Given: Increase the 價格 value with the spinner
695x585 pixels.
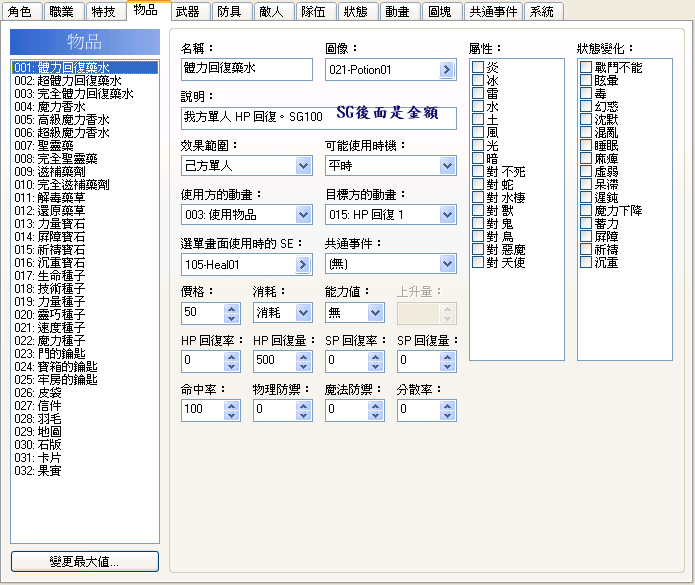Looking at the screenshot, I should [x=231, y=308].
